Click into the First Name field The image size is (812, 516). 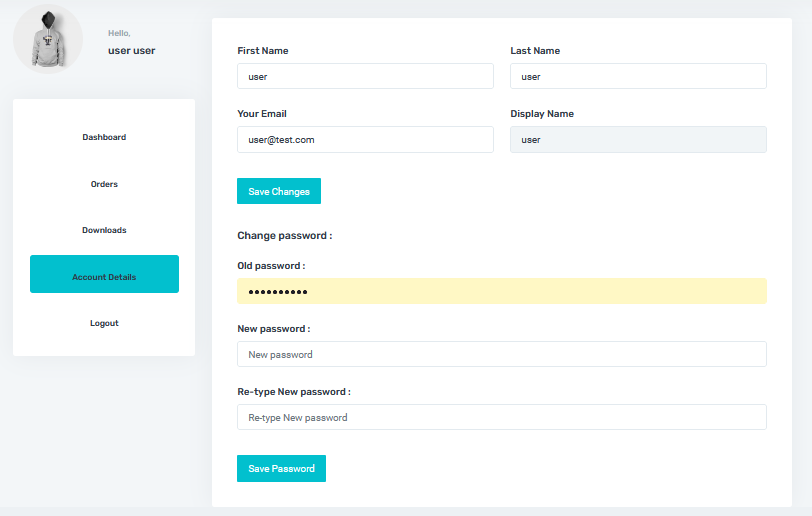pos(365,76)
